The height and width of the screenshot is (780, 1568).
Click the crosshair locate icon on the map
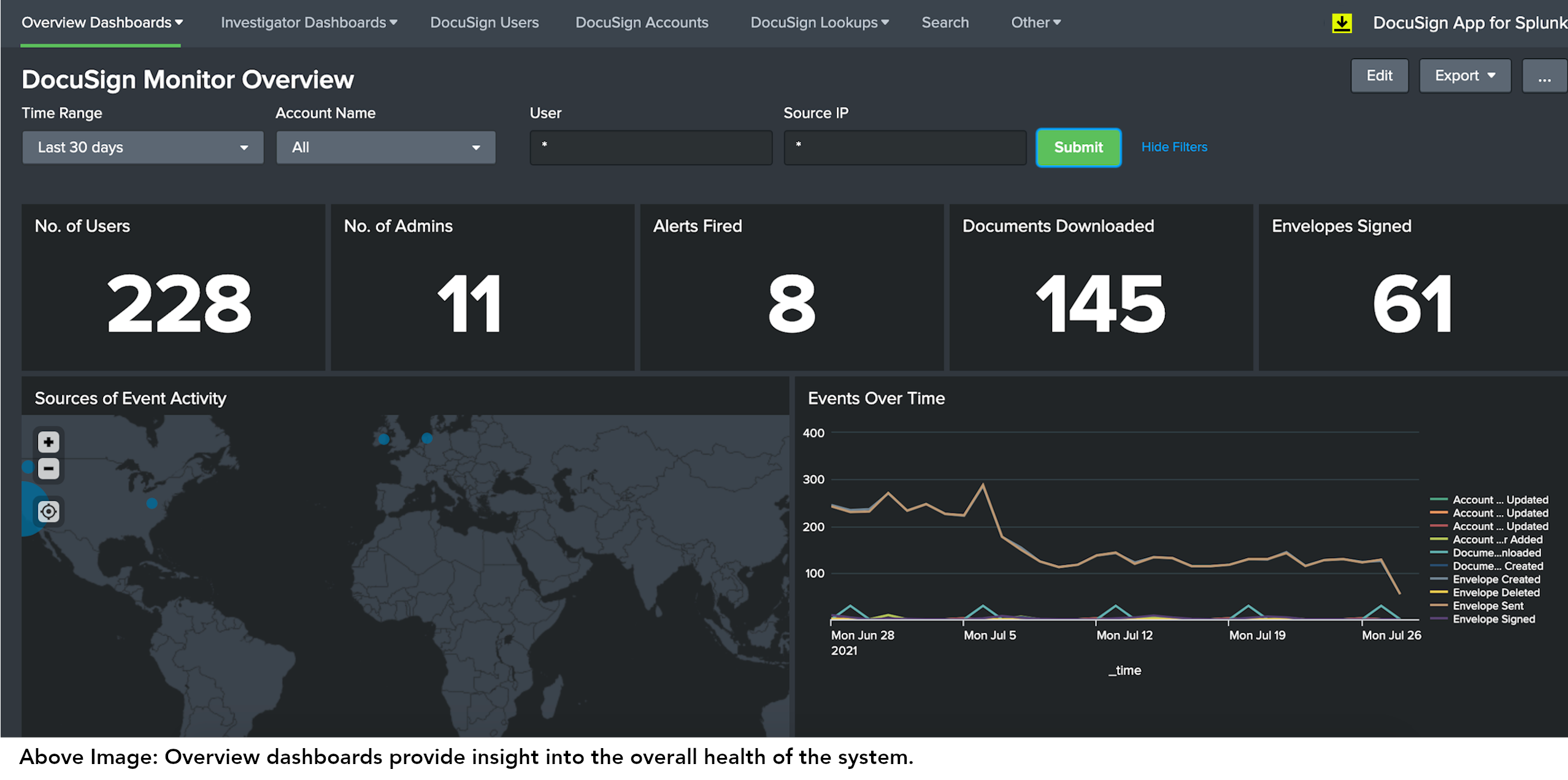48,511
